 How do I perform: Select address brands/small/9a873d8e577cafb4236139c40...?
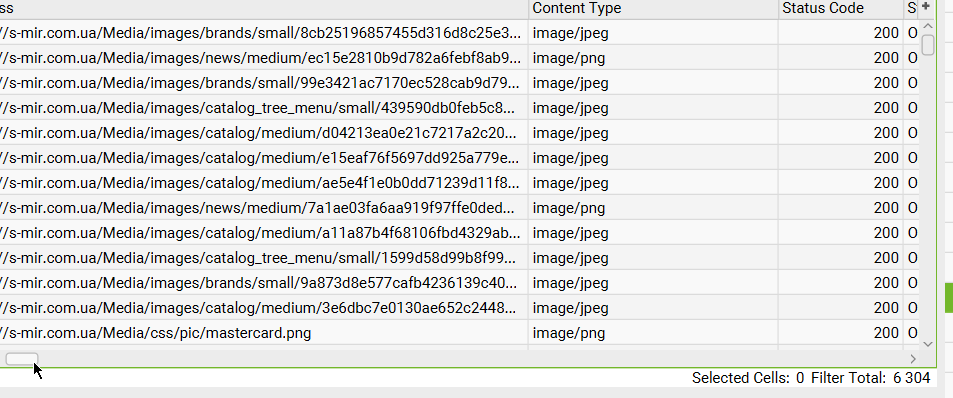point(264,283)
